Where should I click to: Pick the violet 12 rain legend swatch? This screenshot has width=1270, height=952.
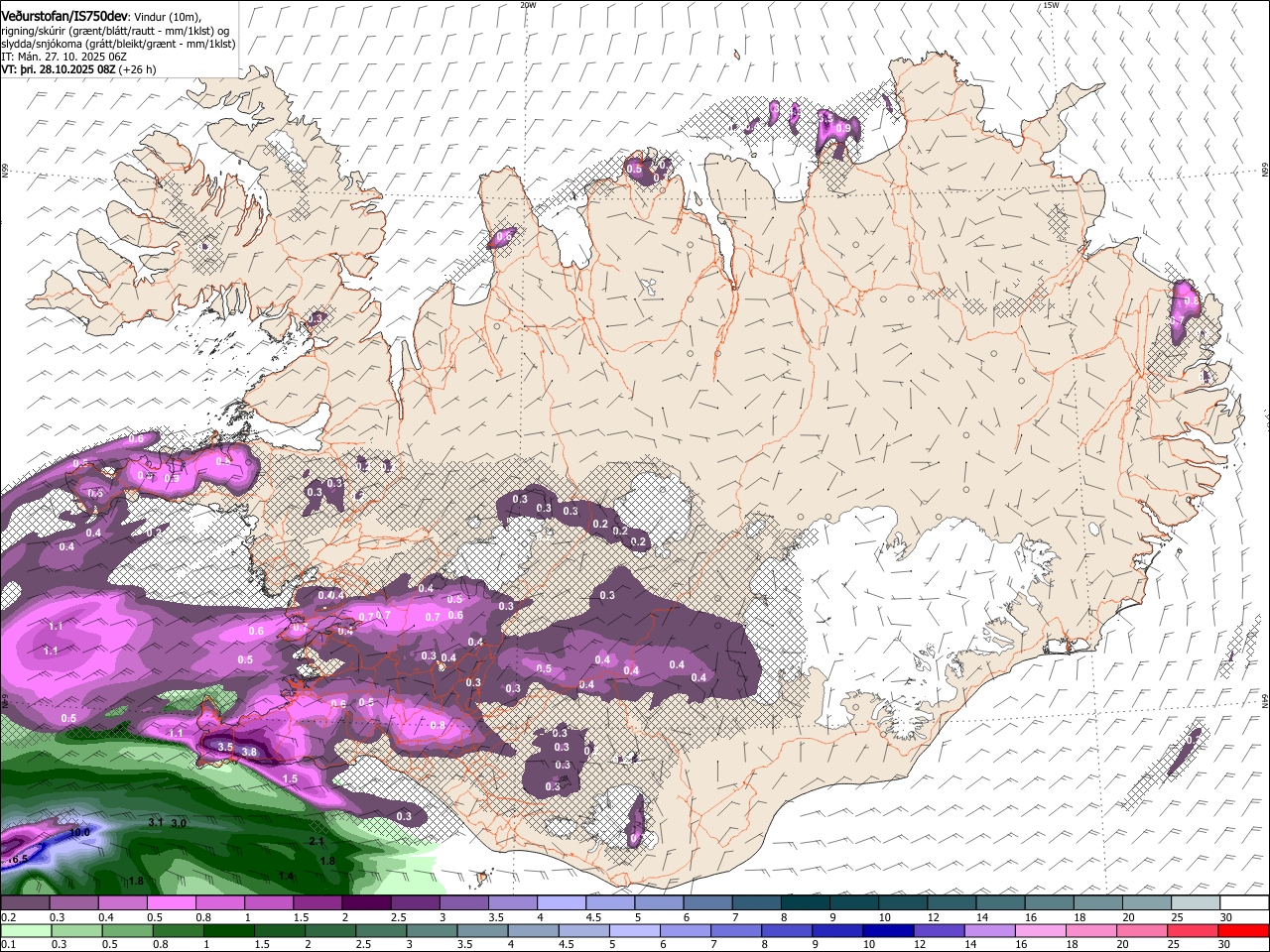coord(939,930)
